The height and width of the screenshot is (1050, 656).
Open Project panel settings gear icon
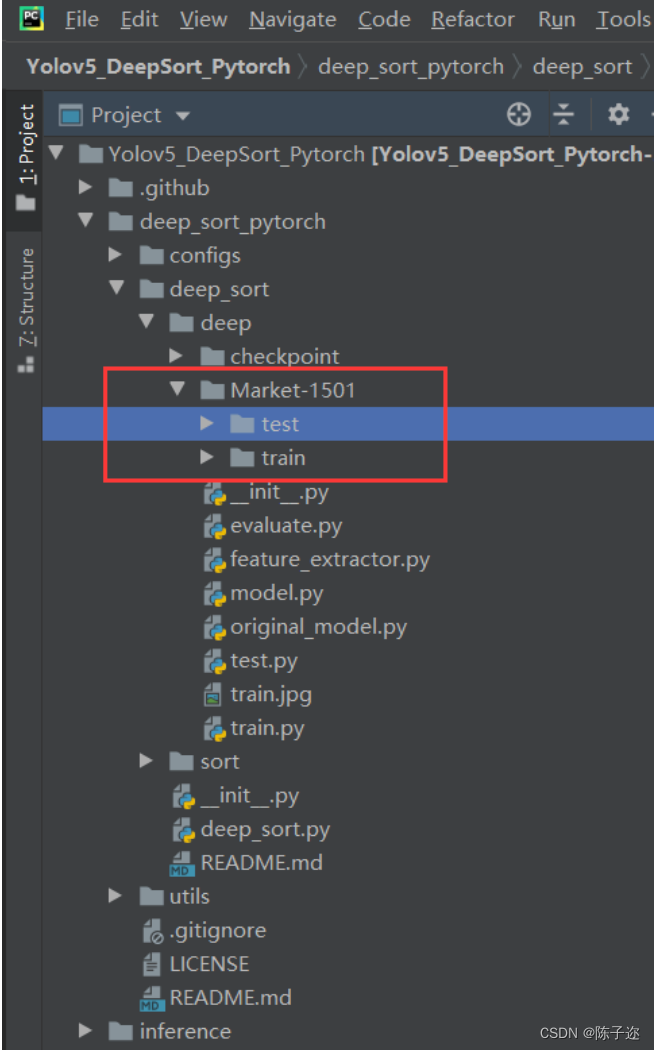[x=619, y=115]
